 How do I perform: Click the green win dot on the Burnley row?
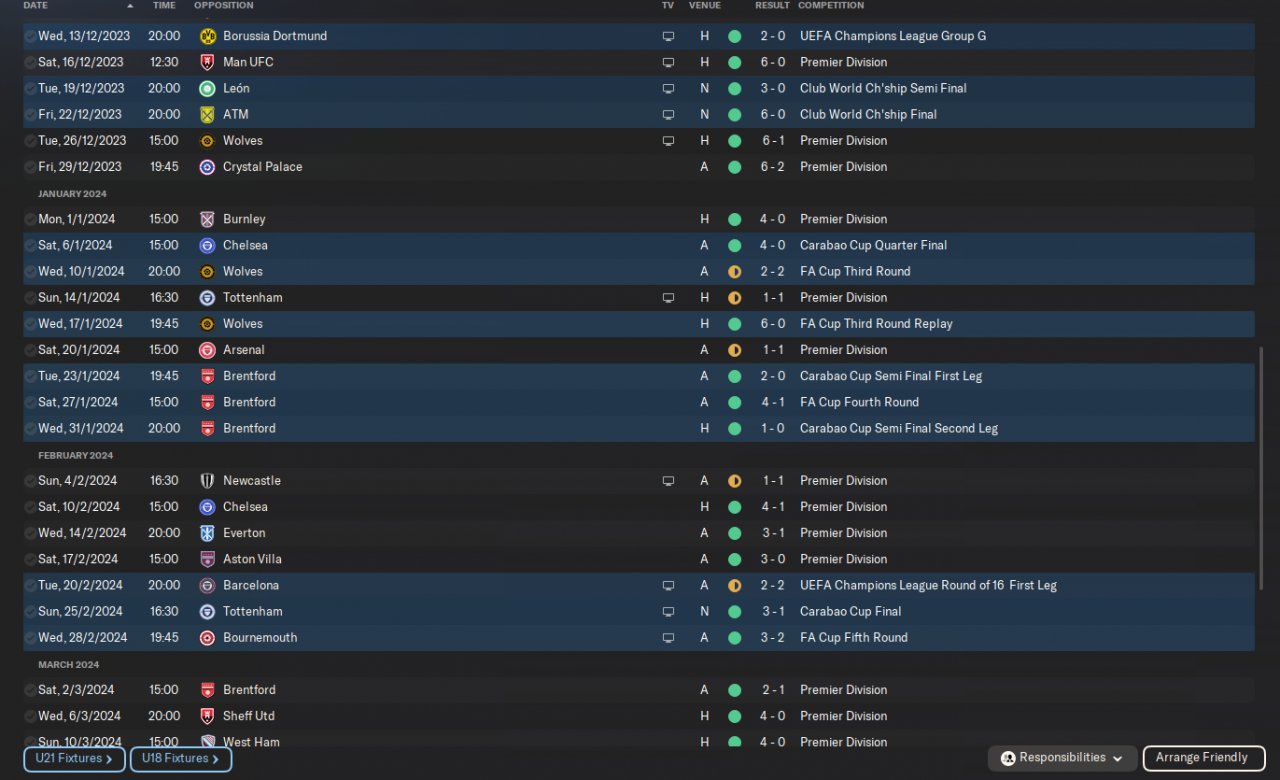734,219
